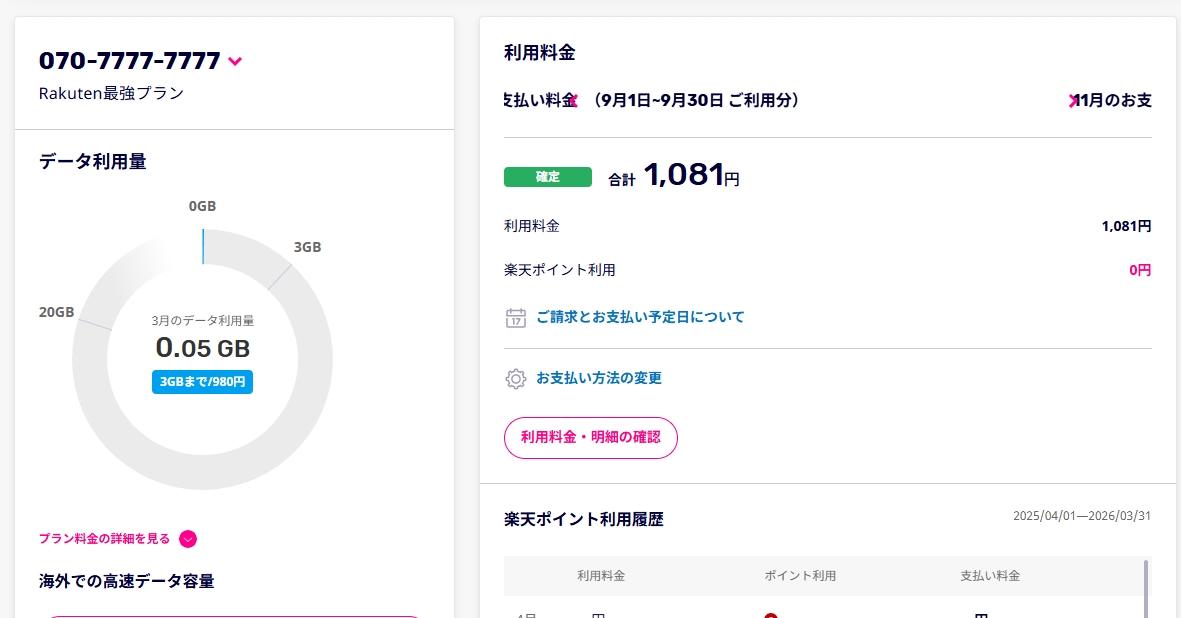
Task: Select the 9月1日~9月30日 ご利用分 payment tab
Action: point(695,100)
